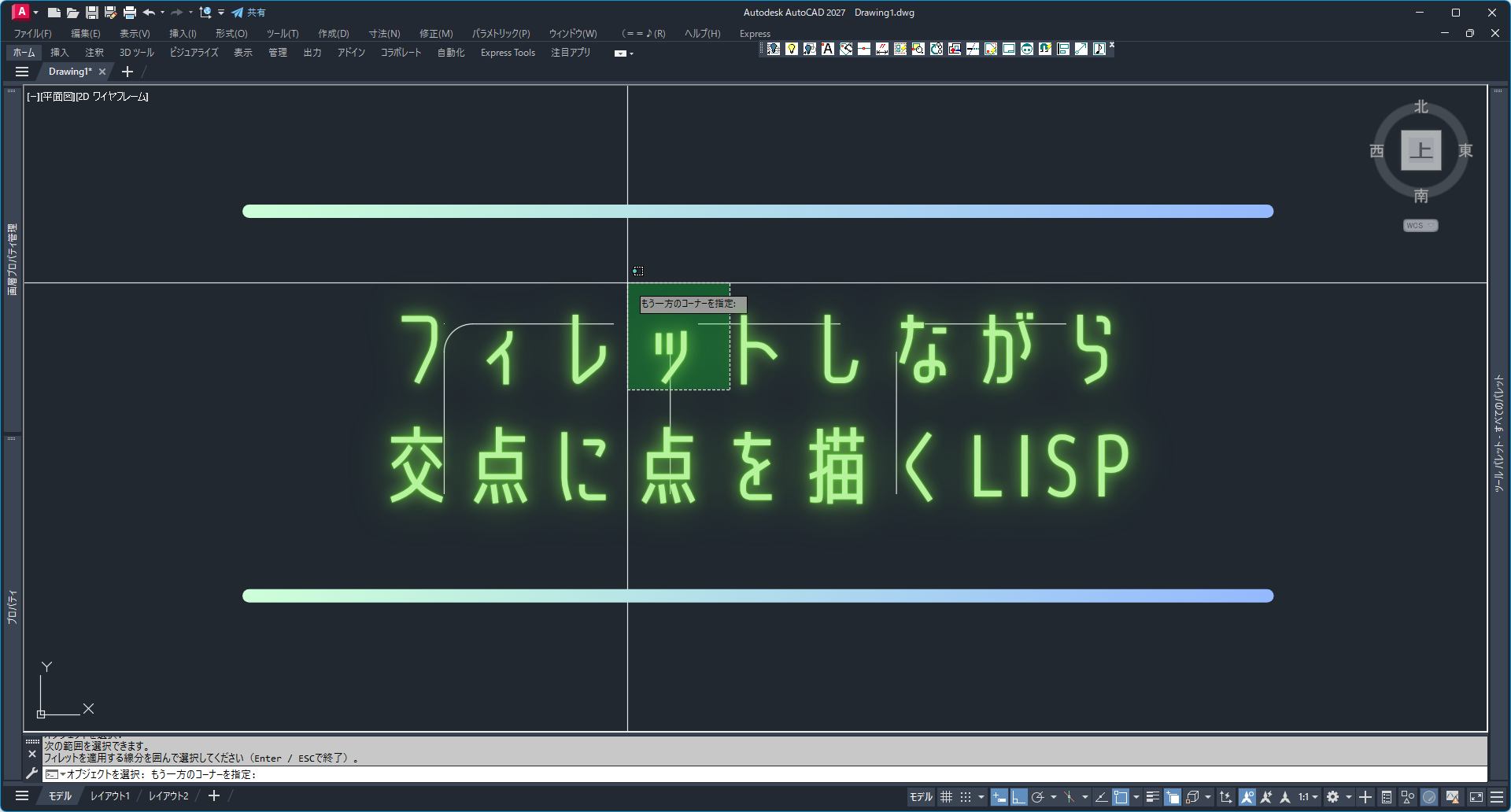Open polar tracking angle dropdown arrow
1511x812 pixels.
click(x=1054, y=797)
